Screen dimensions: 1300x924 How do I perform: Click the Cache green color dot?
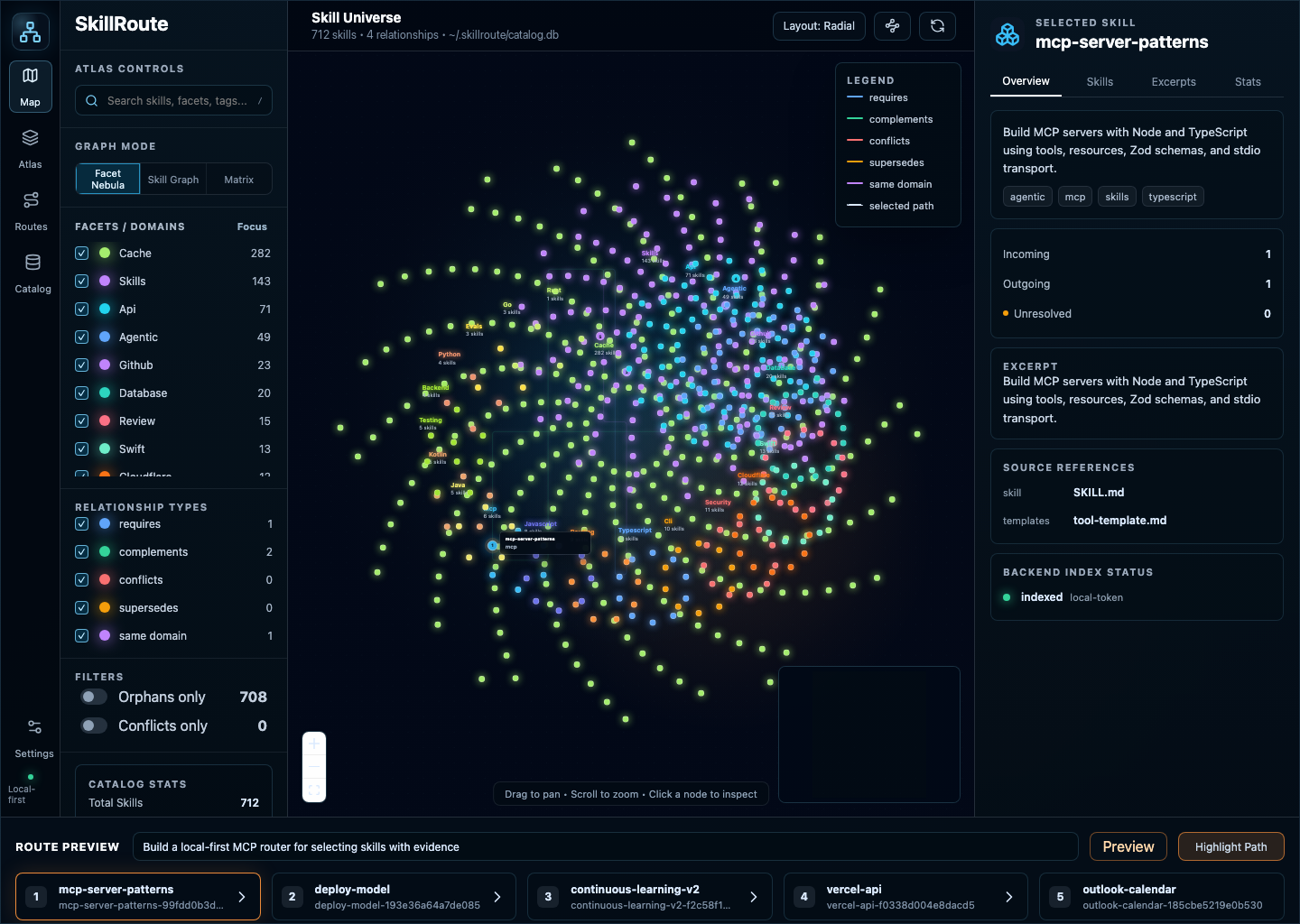(x=105, y=254)
